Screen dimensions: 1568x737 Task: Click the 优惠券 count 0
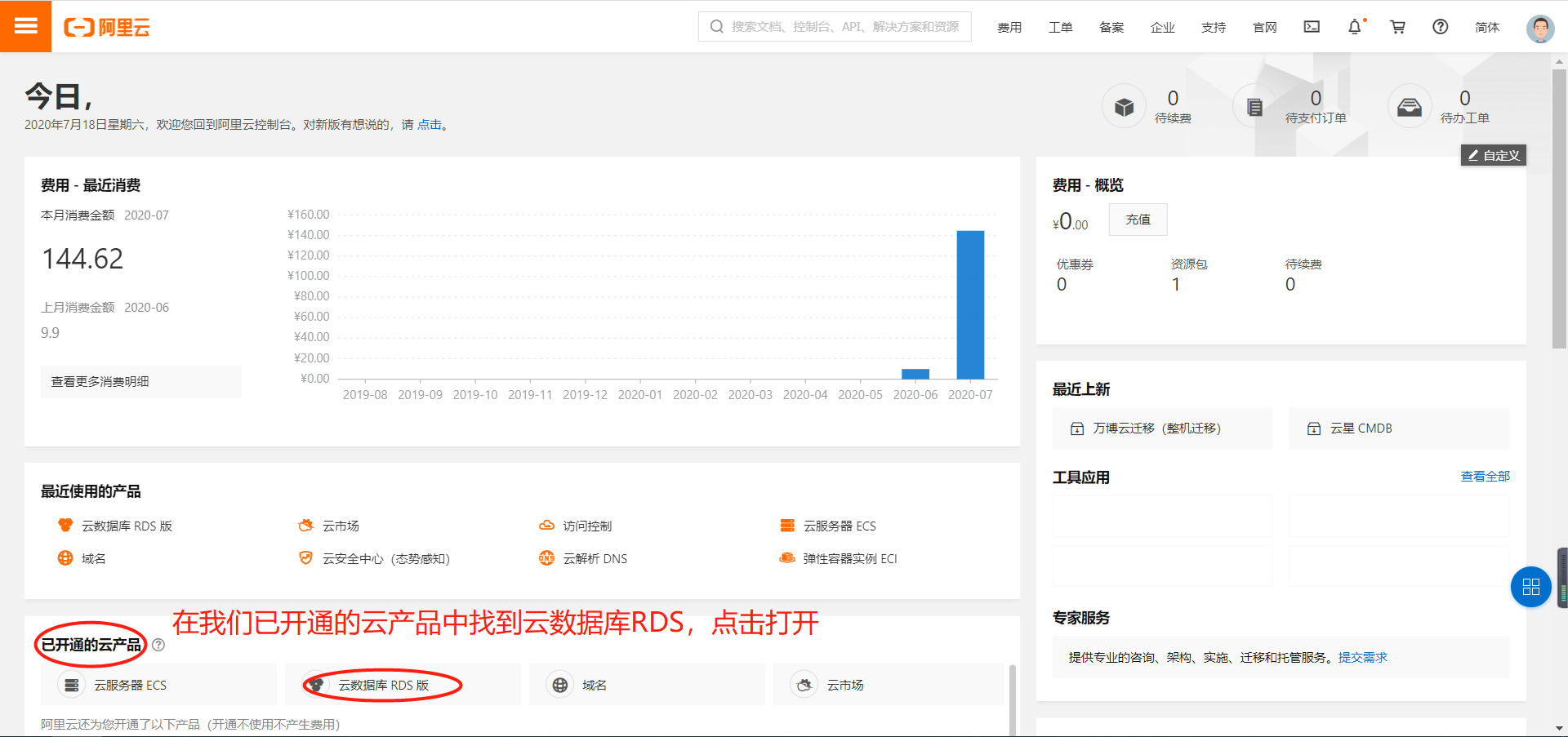tap(1062, 284)
